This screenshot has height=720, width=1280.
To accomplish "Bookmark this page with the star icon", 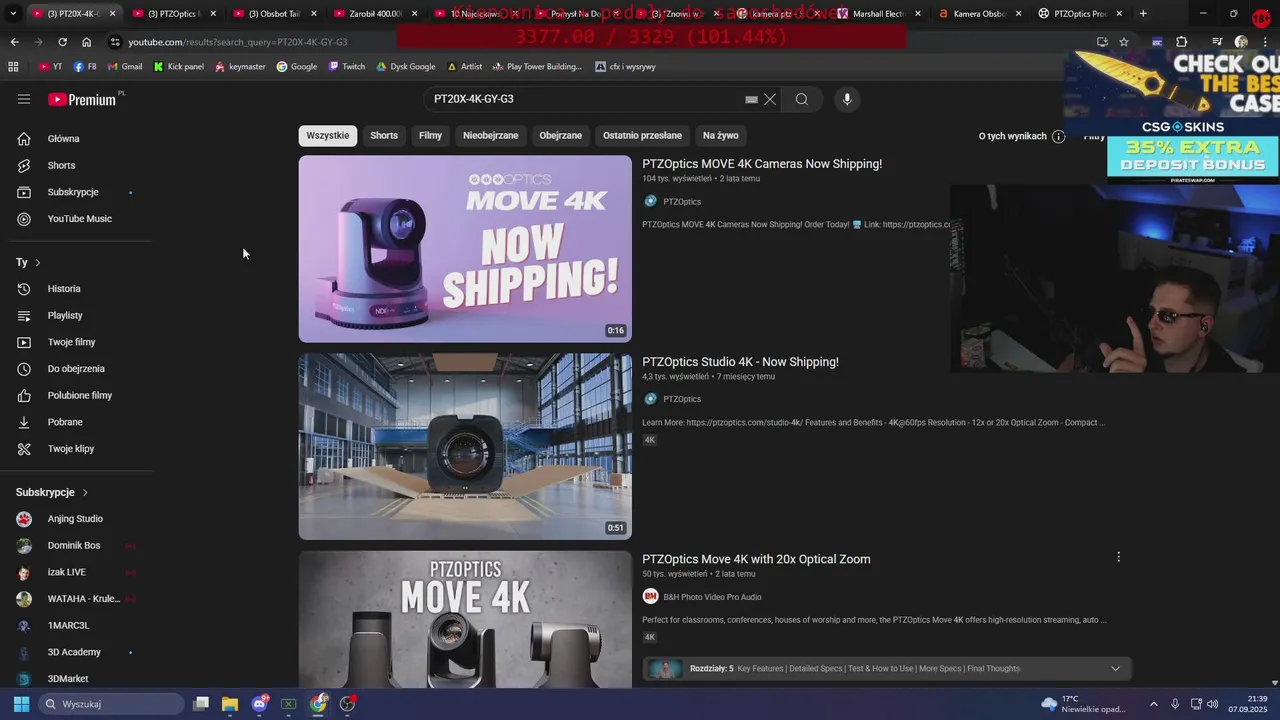I will (x=1124, y=42).
